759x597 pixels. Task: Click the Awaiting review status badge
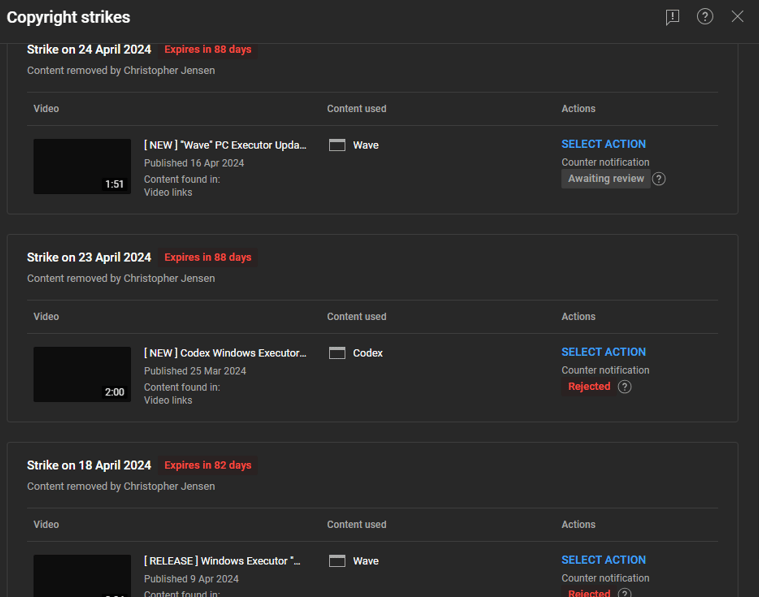click(606, 179)
